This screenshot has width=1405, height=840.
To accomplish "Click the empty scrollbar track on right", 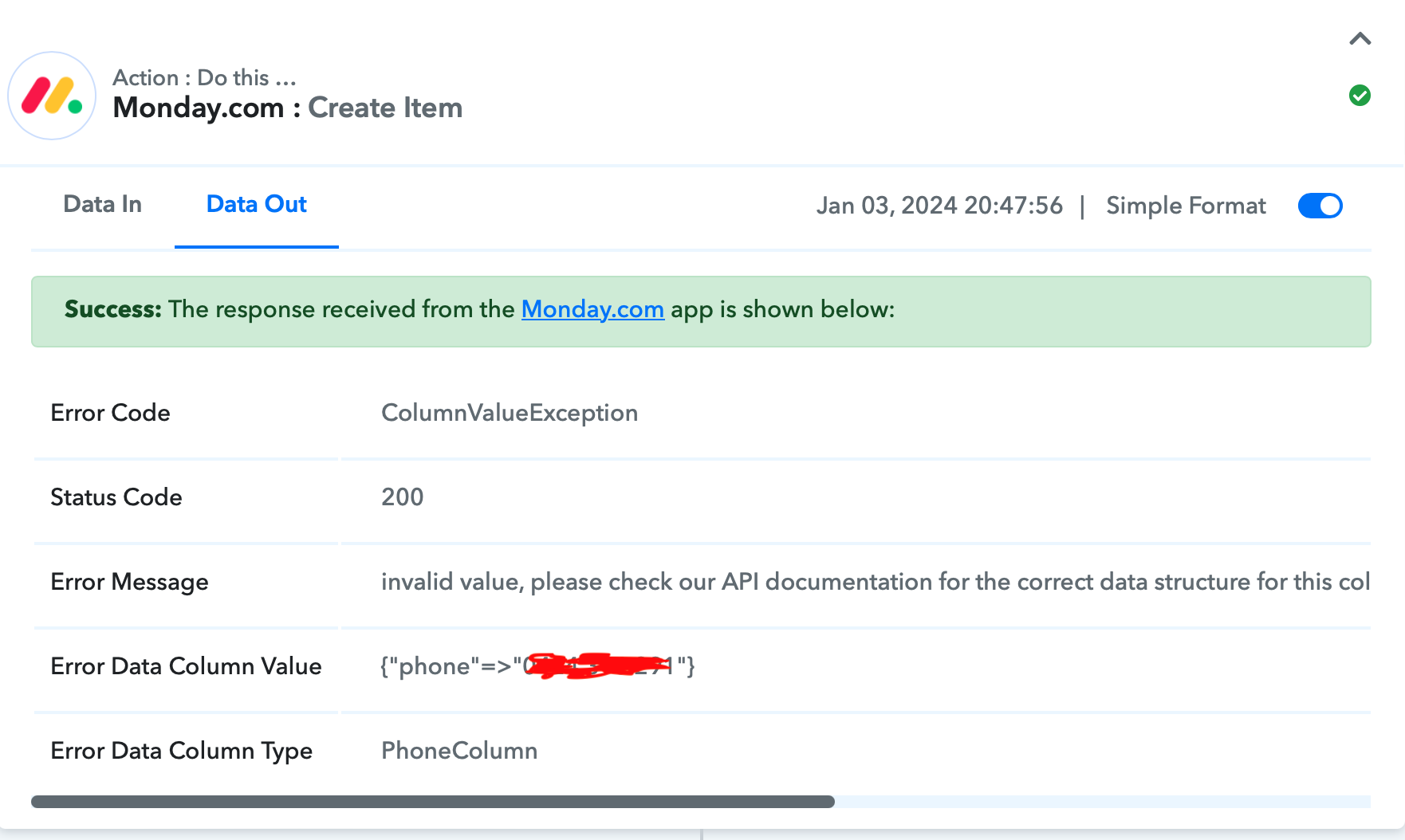I will click(1103, 802).
